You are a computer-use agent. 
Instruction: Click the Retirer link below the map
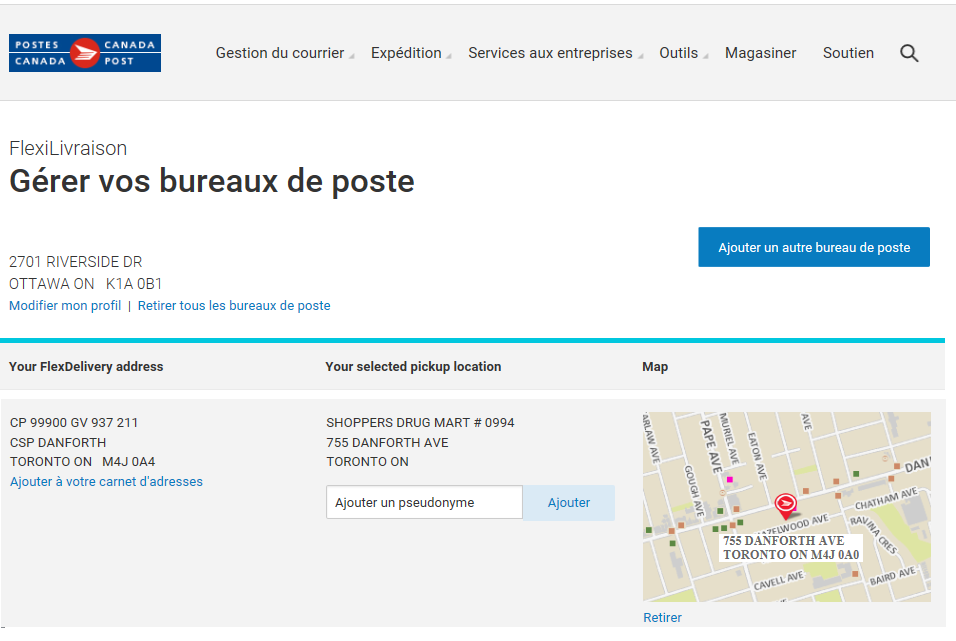pos(662,618)
